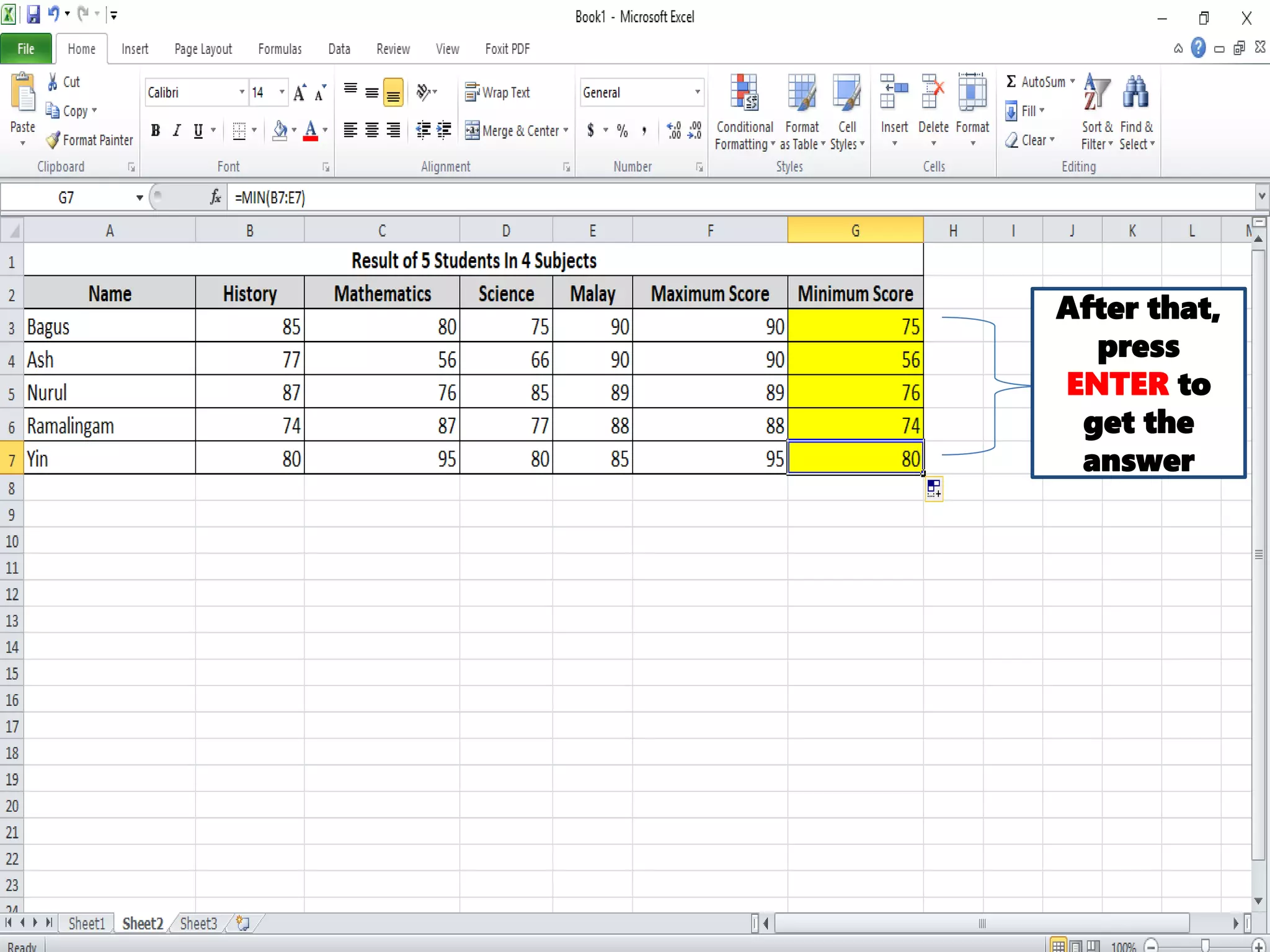Click the Increase Font Size icon
Screen dimensions: 1270x952
click(300, 93)
